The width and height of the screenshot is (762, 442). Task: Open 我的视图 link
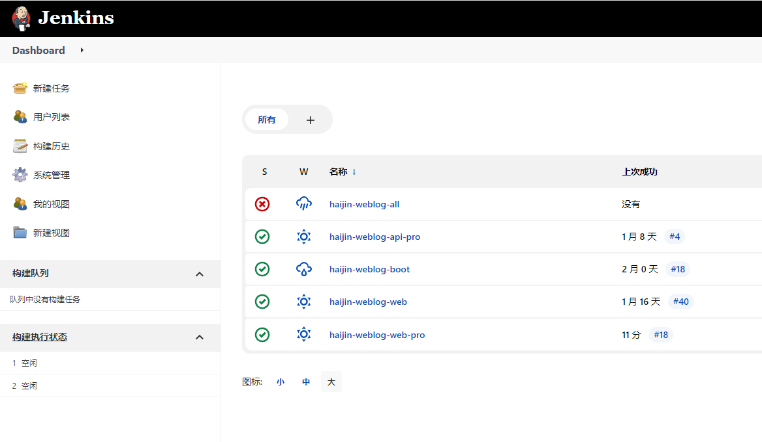click(x=51, y=204)
